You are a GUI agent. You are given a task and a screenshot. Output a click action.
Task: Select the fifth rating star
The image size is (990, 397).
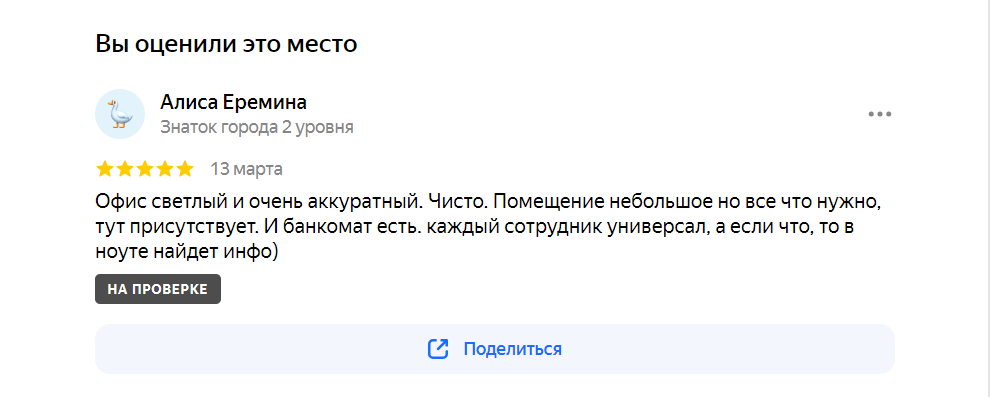click(x=184, y=169)
